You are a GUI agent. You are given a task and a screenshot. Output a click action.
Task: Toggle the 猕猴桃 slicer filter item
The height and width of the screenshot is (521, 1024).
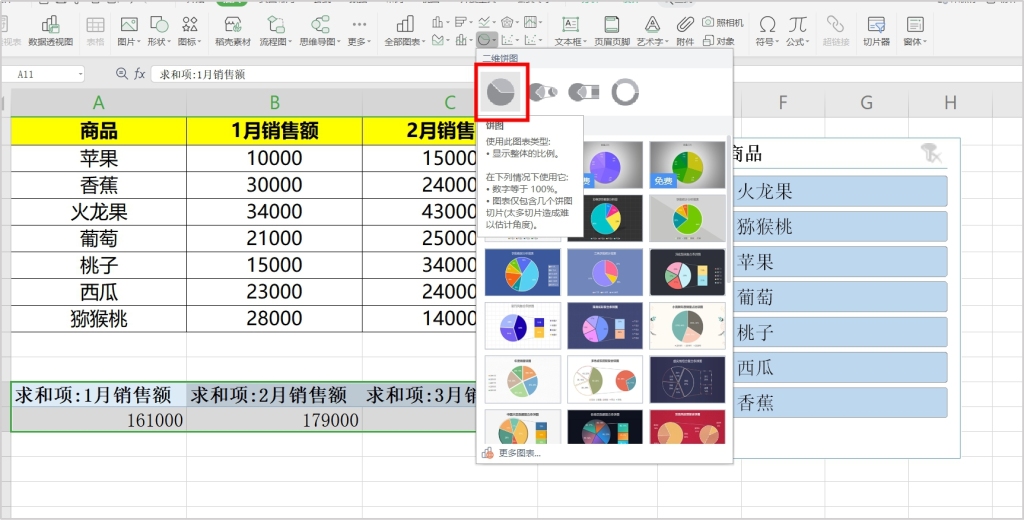pos(840,226)
